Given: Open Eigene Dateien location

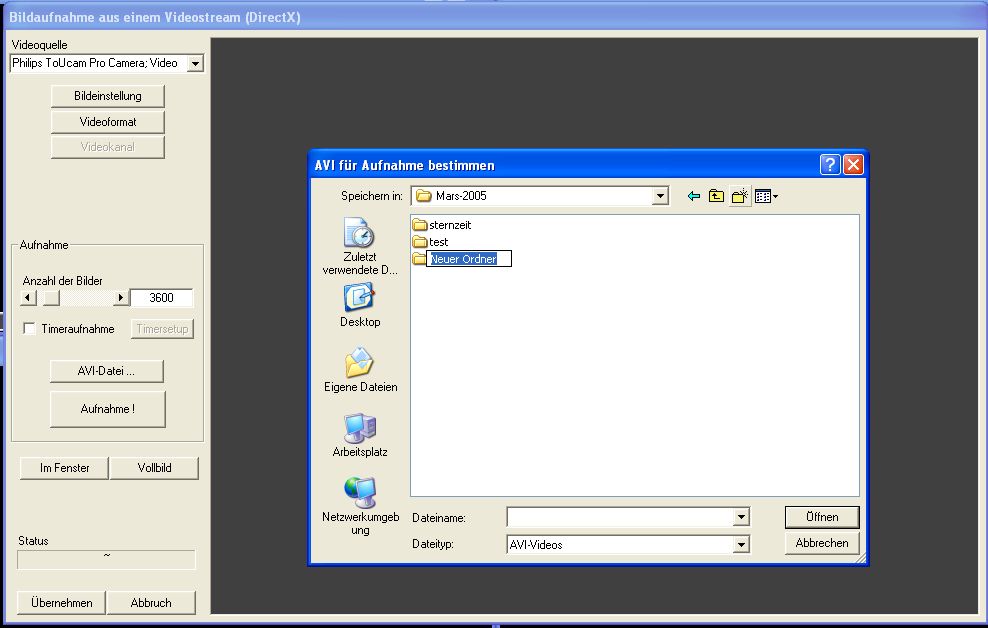Looking at the screenshot, I should [x=360, y=370].
